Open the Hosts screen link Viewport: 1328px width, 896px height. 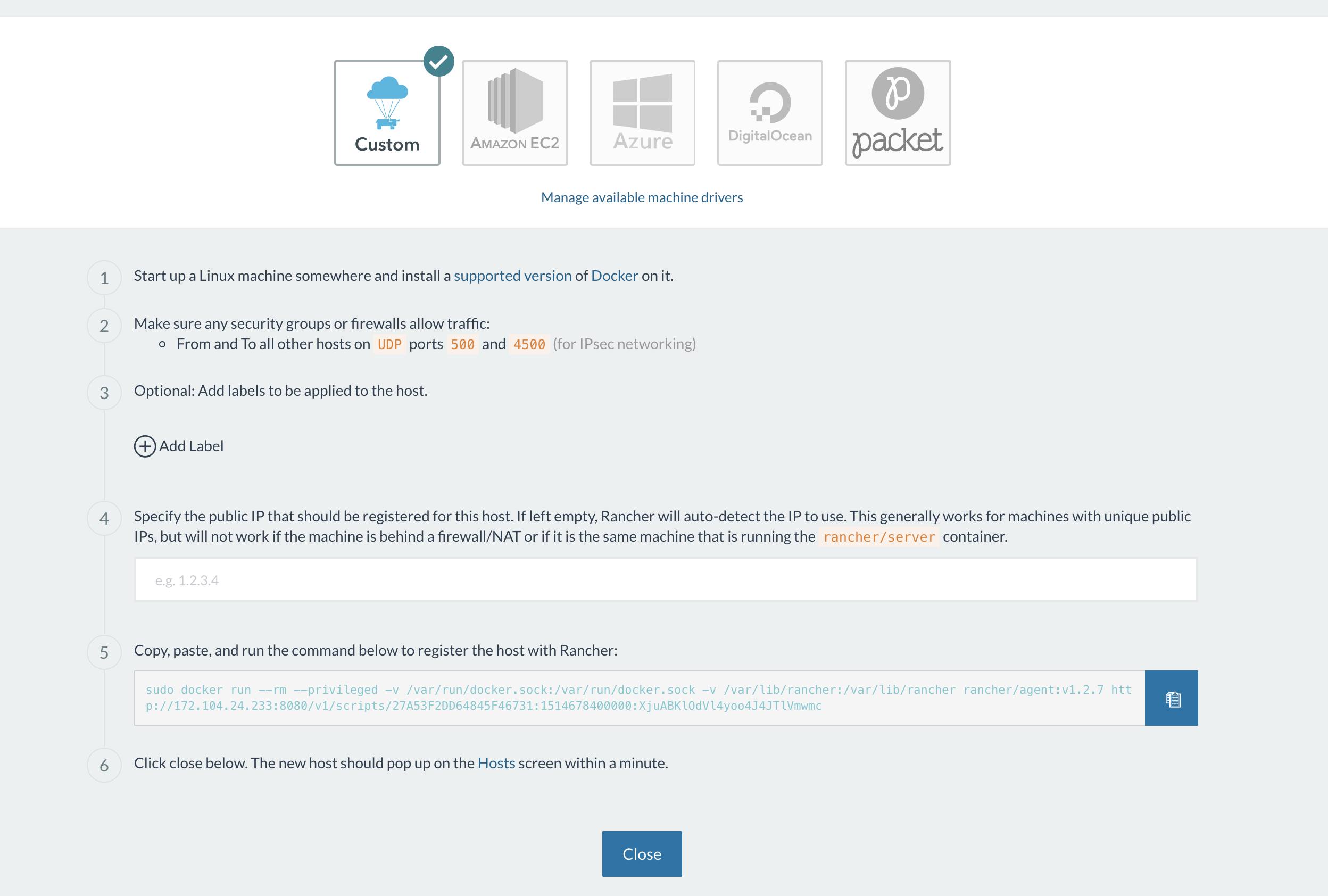pos(496,764)
